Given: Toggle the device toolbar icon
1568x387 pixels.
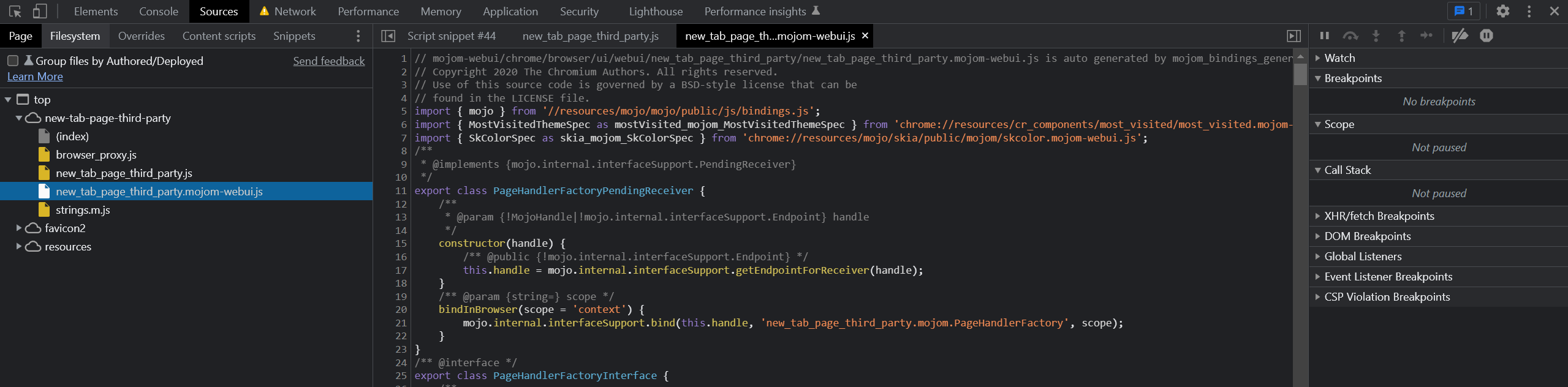Looking at the screenshot, I should pyautogui.click(x=40, y=12).
